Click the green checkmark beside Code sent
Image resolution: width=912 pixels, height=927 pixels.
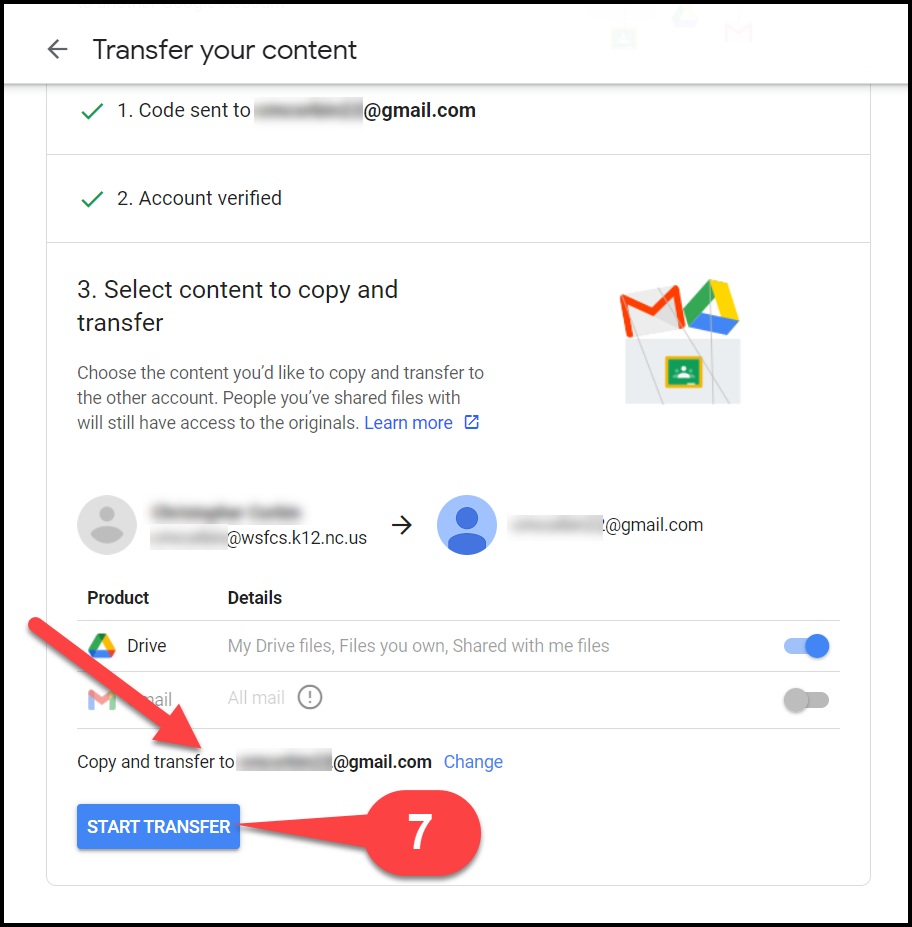[x=92, y=111]
